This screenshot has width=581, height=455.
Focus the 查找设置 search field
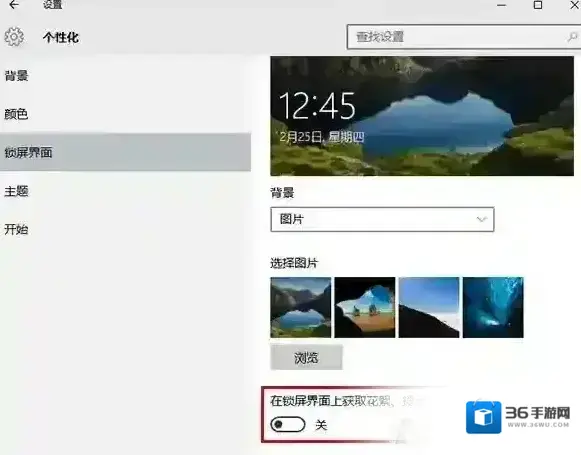[x=464, y=37]
